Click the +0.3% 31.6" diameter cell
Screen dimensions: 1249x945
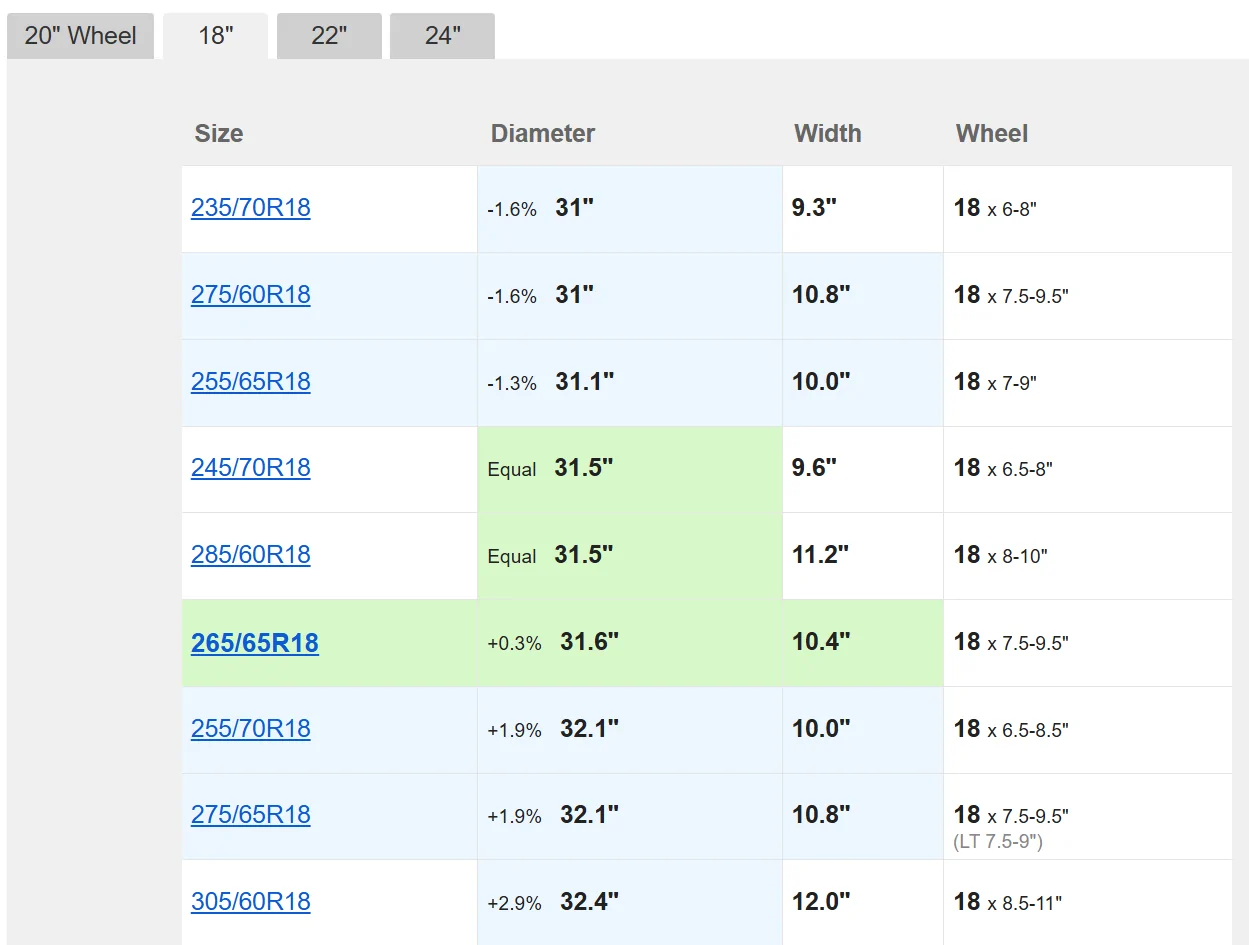click(629, 643)
